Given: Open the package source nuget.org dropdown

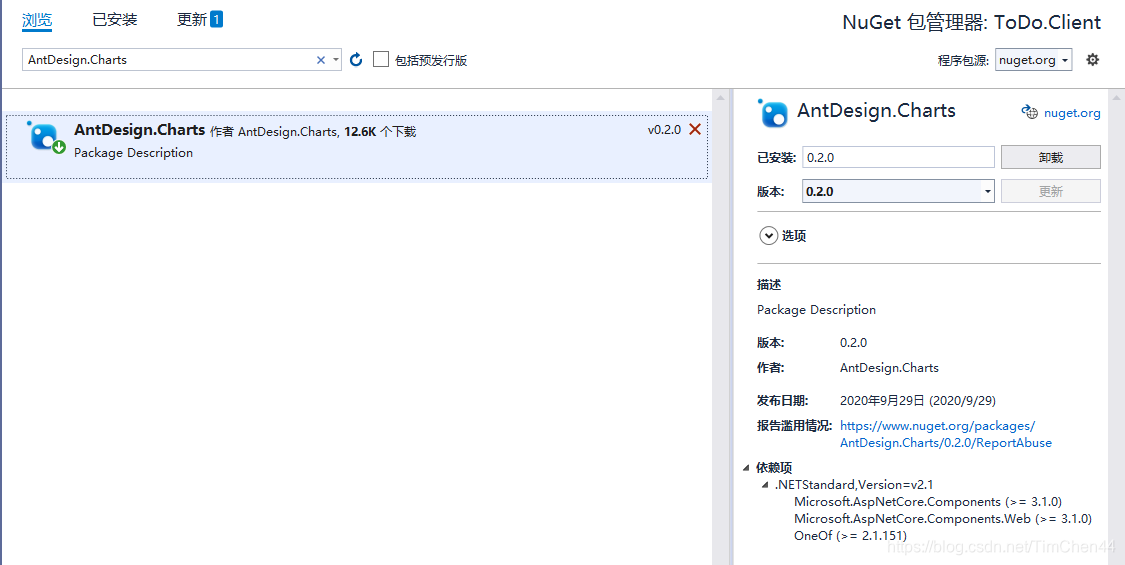Looking at the screenshot, I should tap(1033, 60).
